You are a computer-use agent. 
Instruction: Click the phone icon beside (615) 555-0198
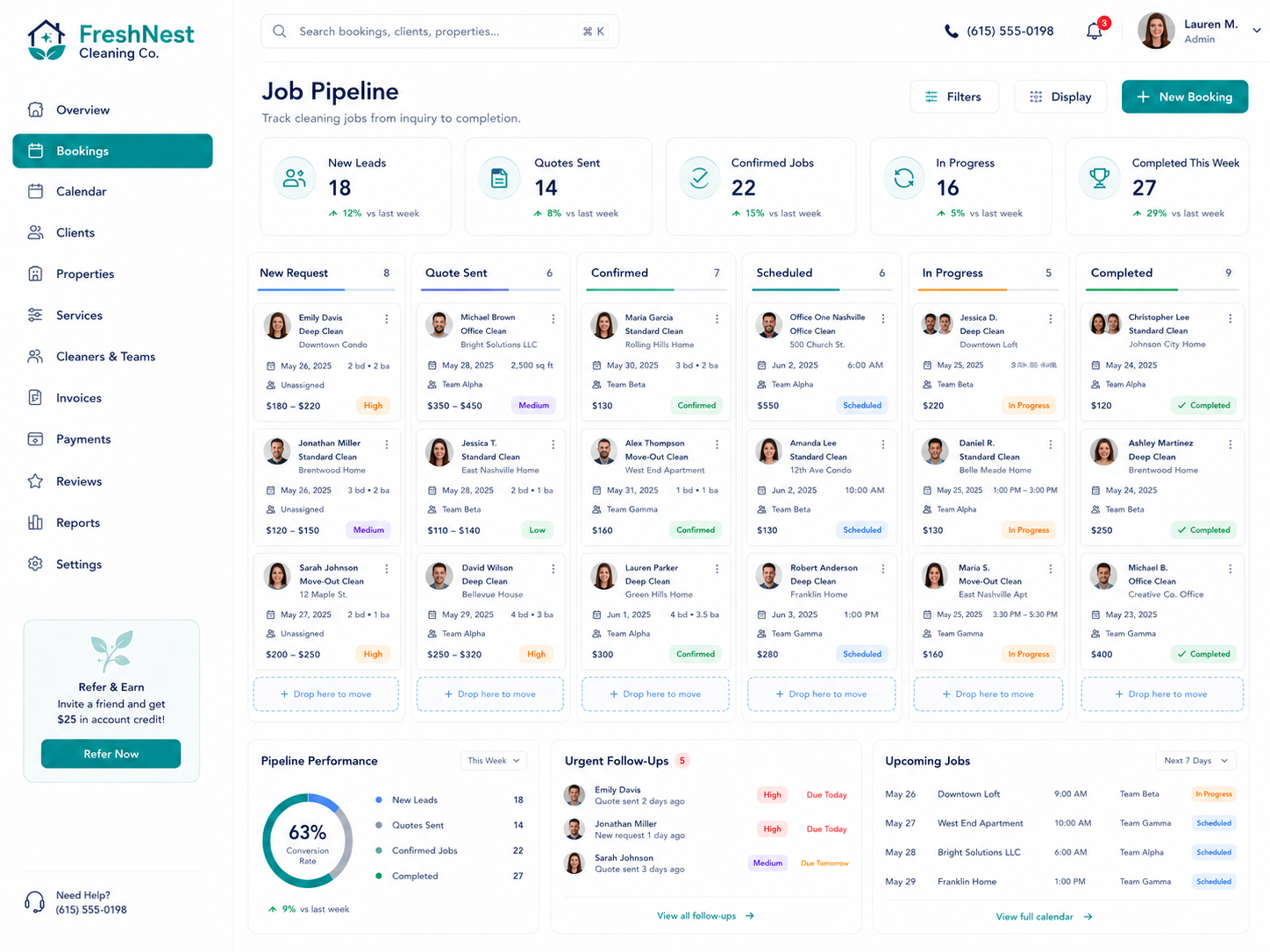[951, 31]
